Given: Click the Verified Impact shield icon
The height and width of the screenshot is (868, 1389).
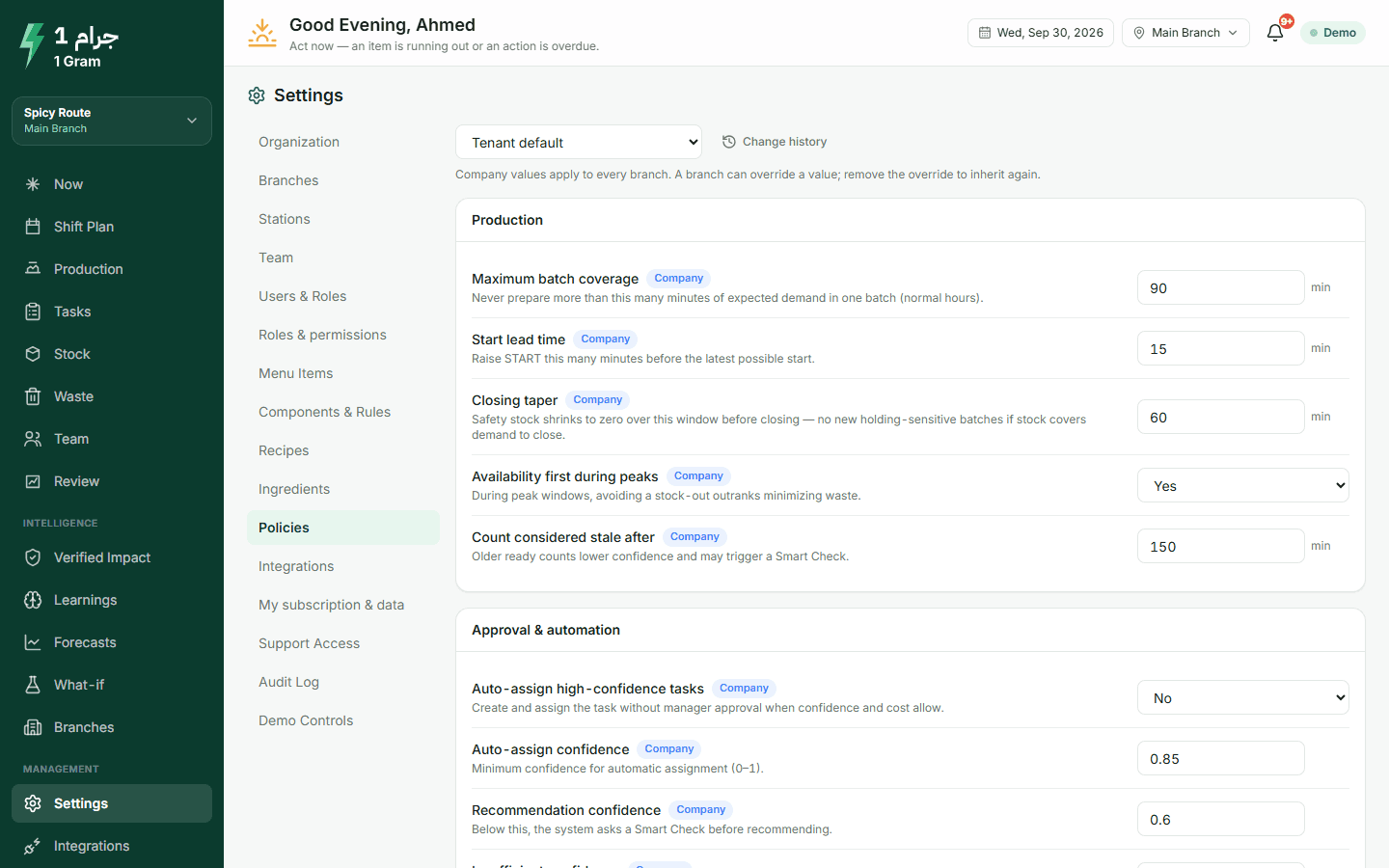Looking at the screenshot, I should point(33,557).
